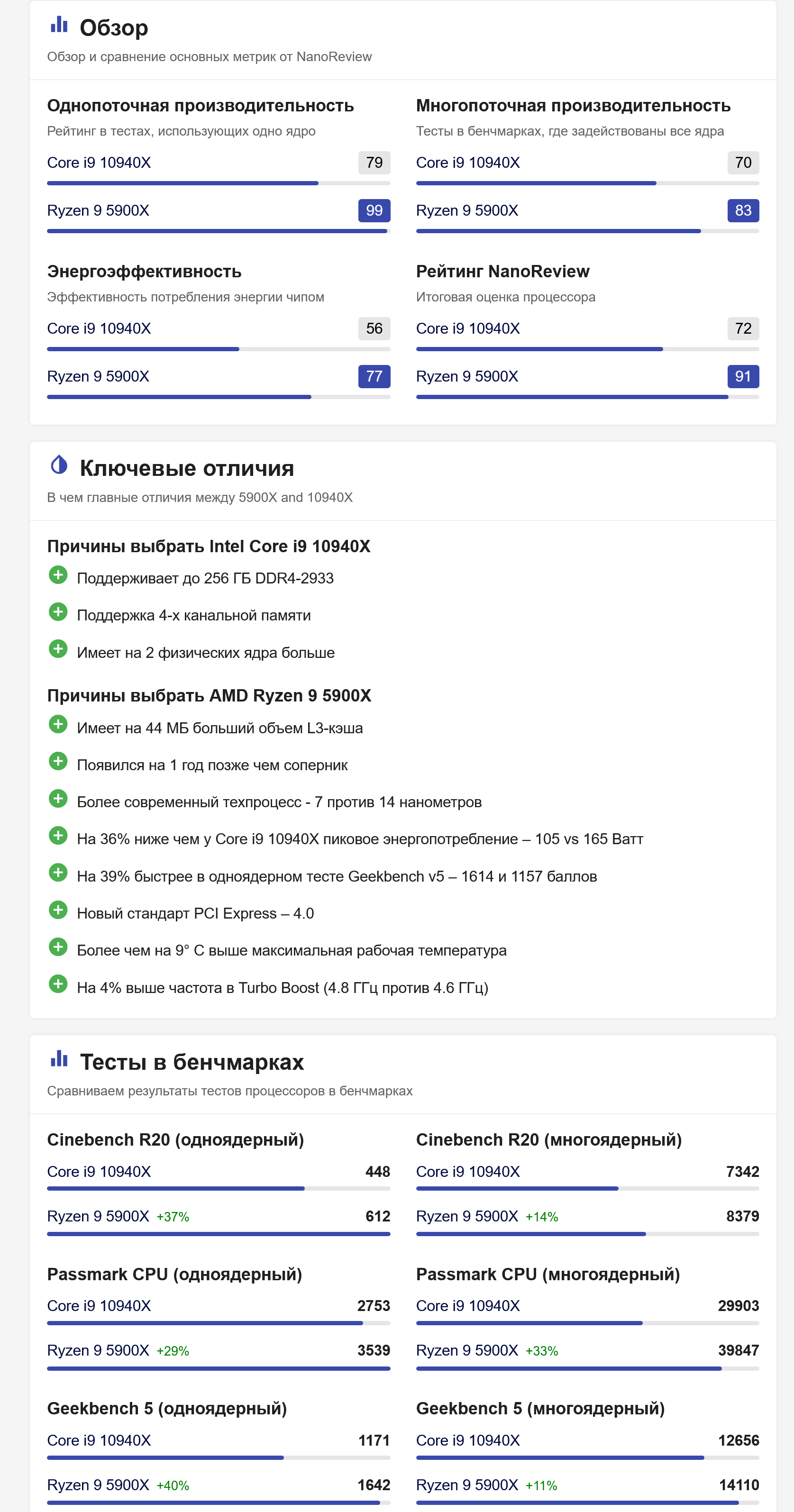The image size is (794, 1512).
Task: Click green plus beside 4-х канальной памяти
Action: 58,612
